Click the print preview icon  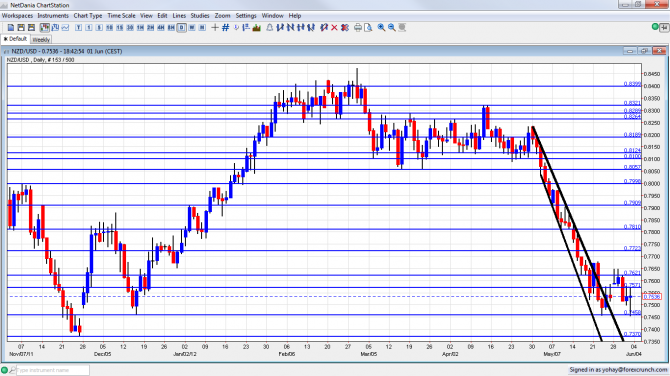(x=368, y=28)
